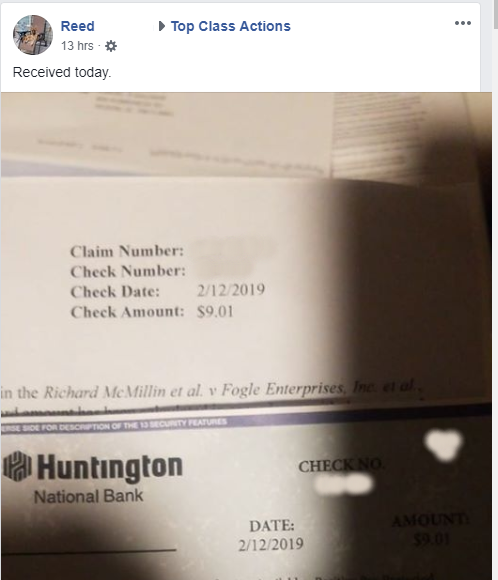Viewport: 498px width, 580px height.
Task: Click the gear privacy icon beside 13 hrs
Action: 111,46
